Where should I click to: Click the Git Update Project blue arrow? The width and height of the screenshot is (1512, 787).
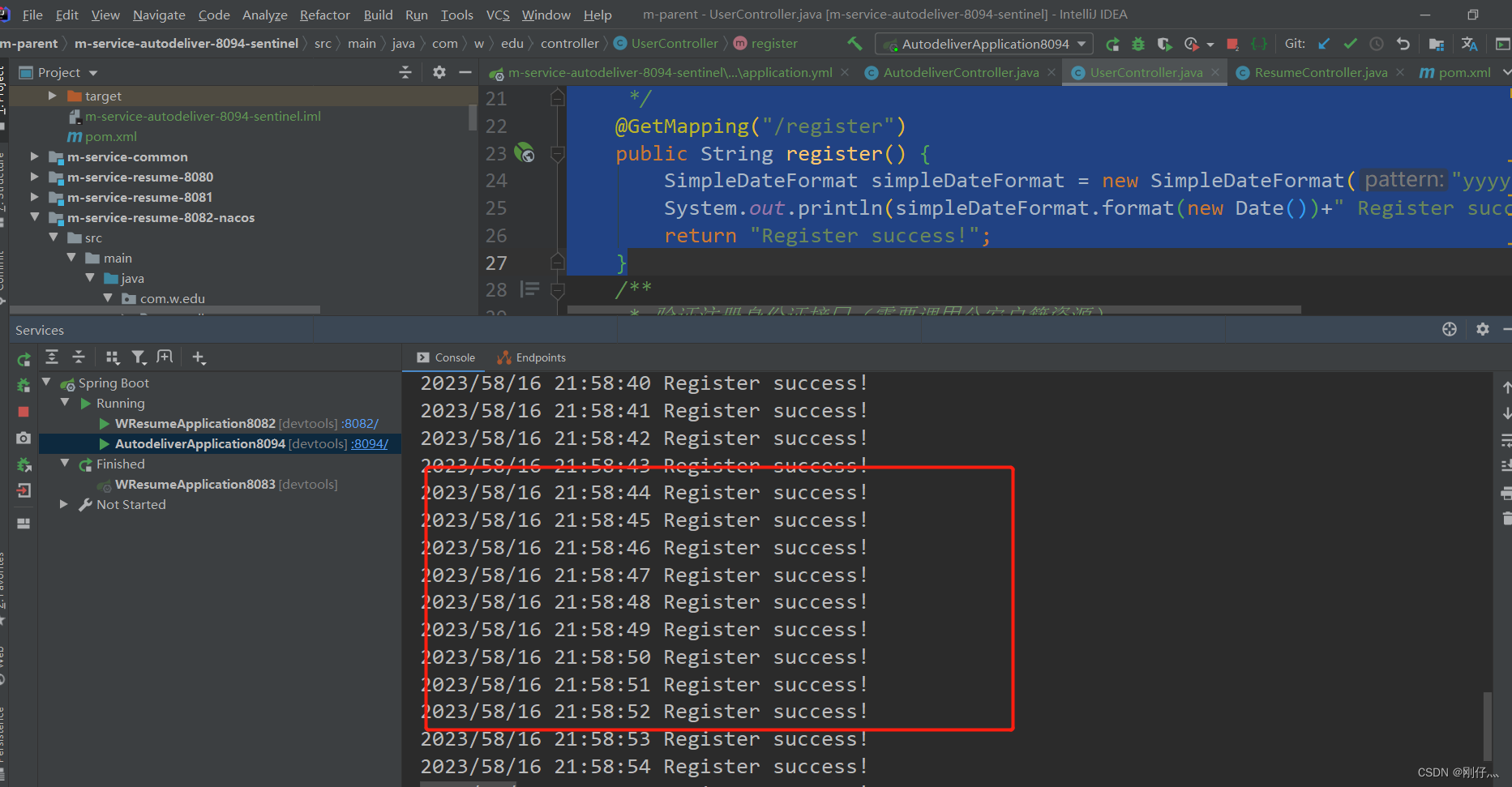pos(1324,44)
